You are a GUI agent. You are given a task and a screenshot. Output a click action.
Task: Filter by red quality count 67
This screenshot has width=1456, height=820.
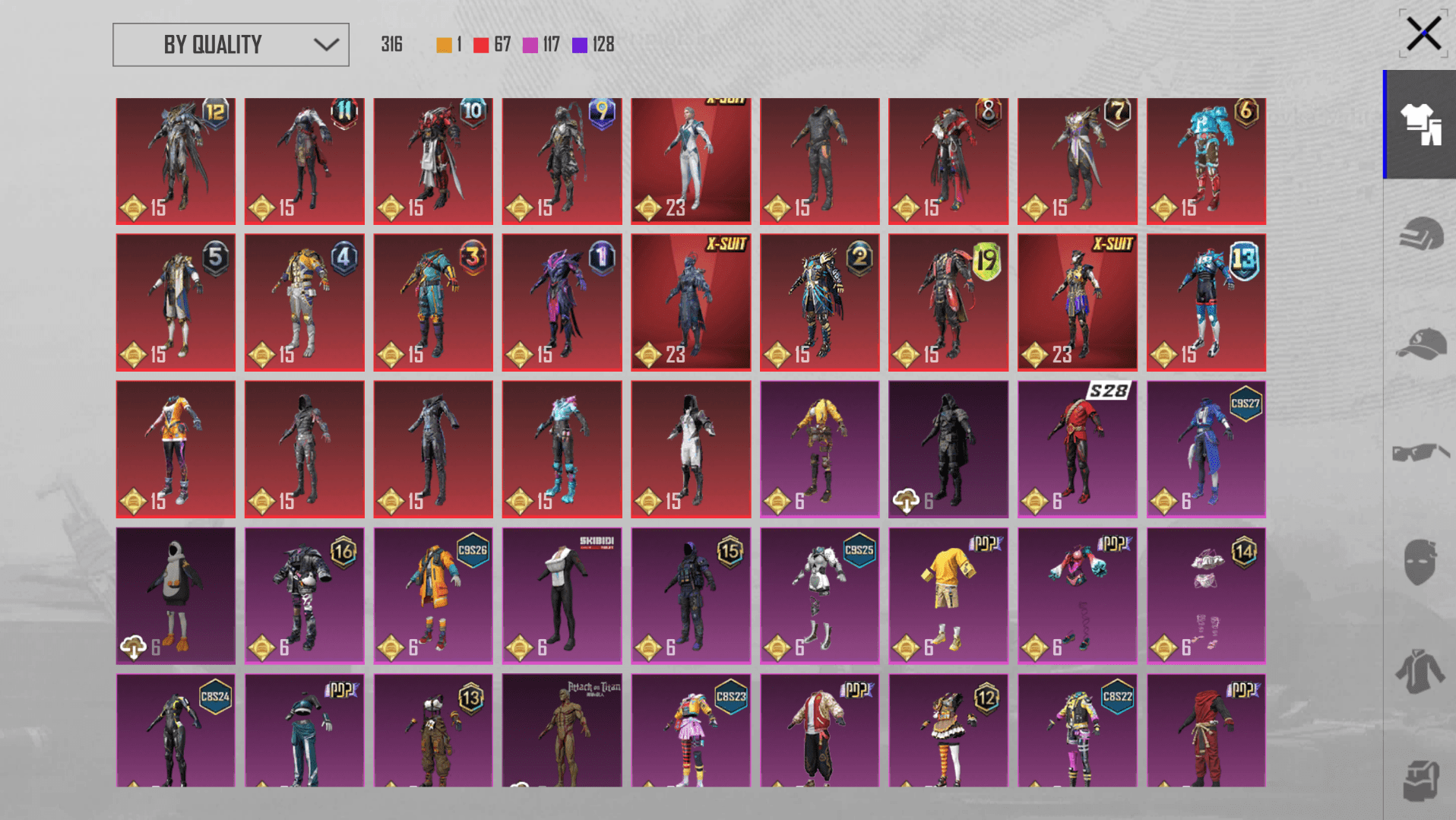click(x=492, y=46)
